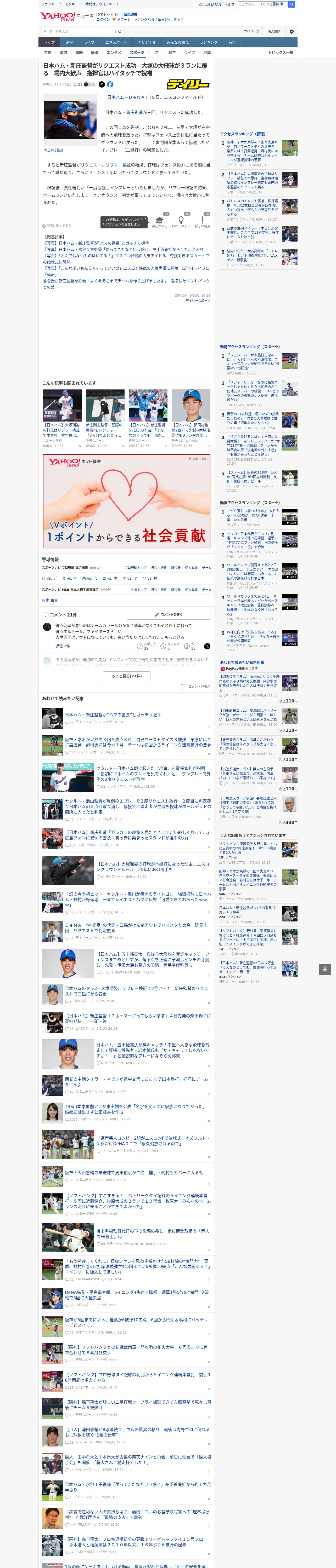The height and width of the screenshot is (1568, 336).
Task: Click the search magnifier button beside keyword box
Action: (120, 32)
